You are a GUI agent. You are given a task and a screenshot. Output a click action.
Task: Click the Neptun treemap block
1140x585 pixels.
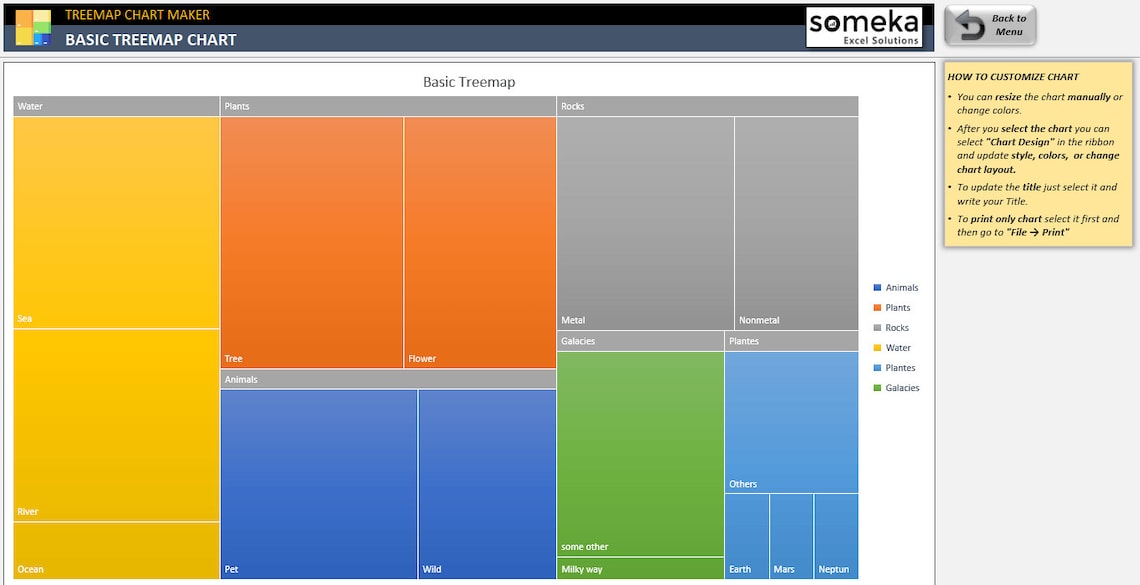836,536
